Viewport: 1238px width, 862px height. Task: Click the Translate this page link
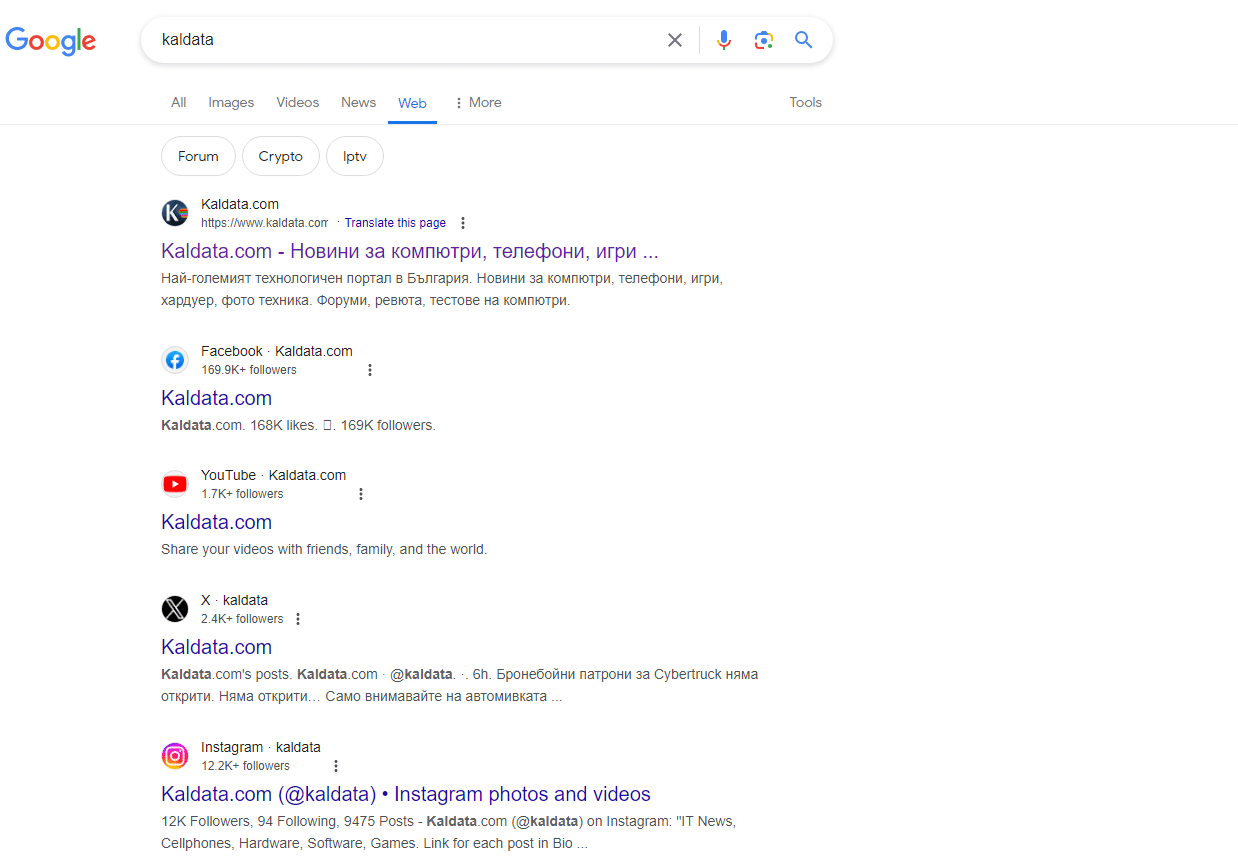tap(395, 223)
